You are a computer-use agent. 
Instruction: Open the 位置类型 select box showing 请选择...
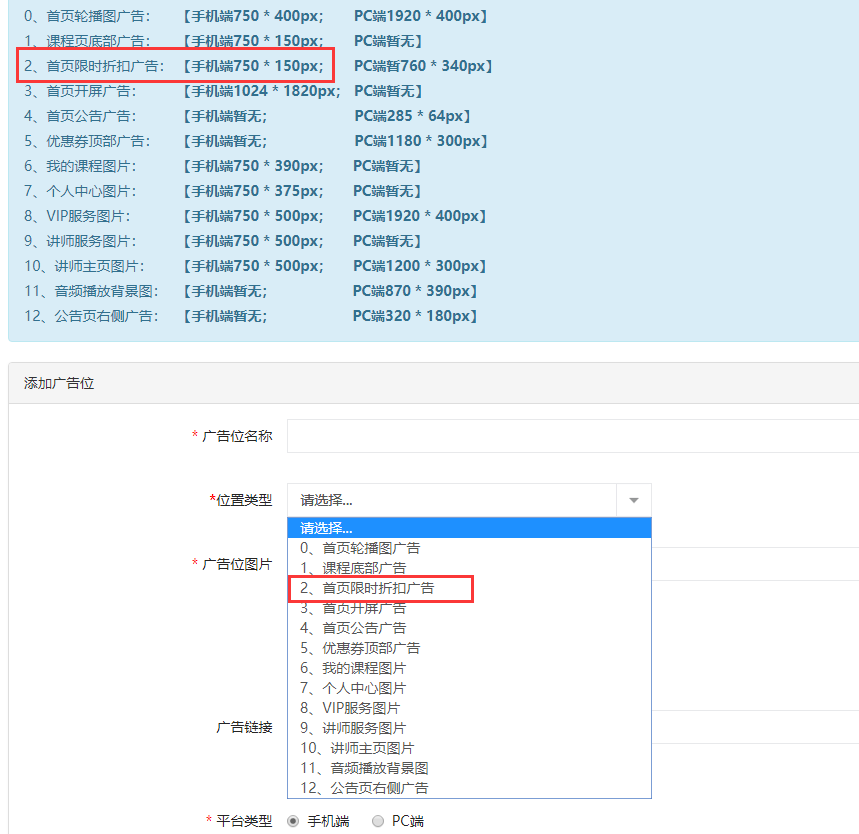(x=469, y=500)
